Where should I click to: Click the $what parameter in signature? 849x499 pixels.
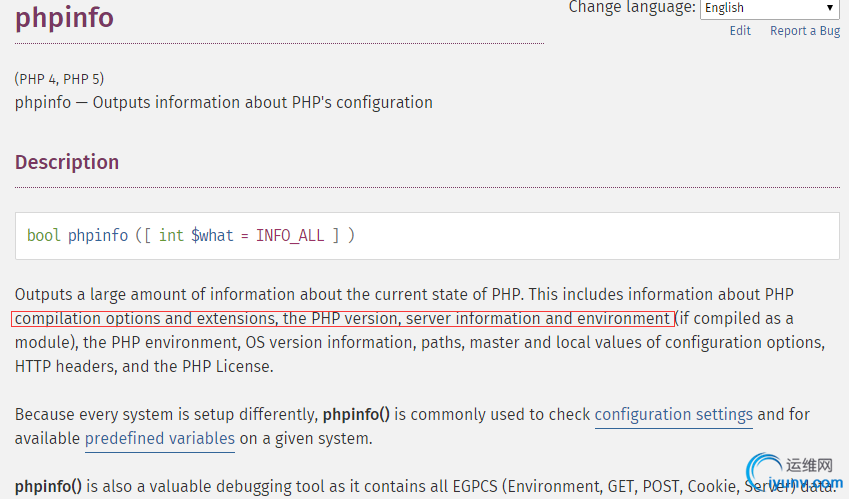point(212,236)
